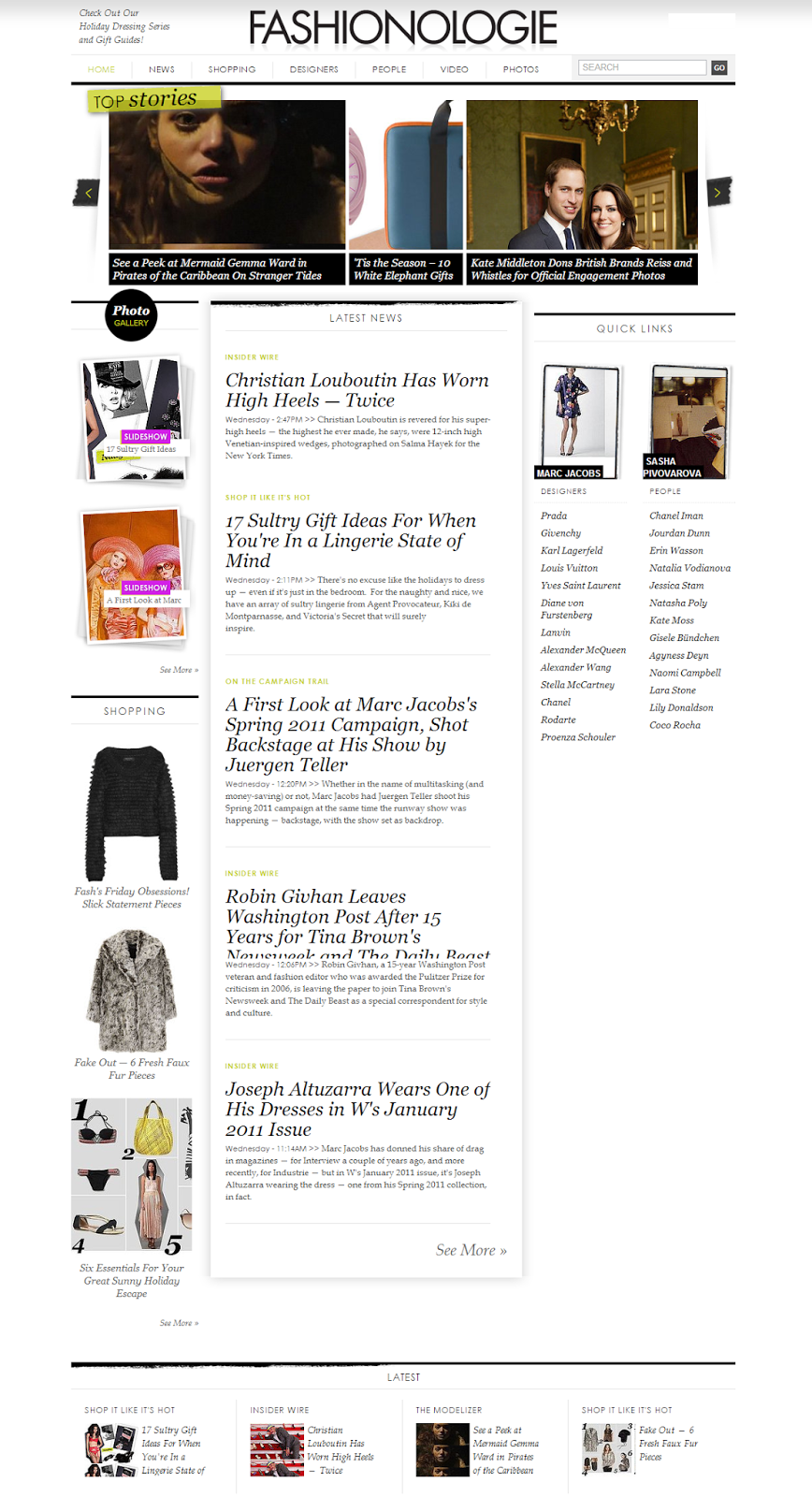Open the Shopping navigation tab
The image size is (812, 1497).
[232, 69]
